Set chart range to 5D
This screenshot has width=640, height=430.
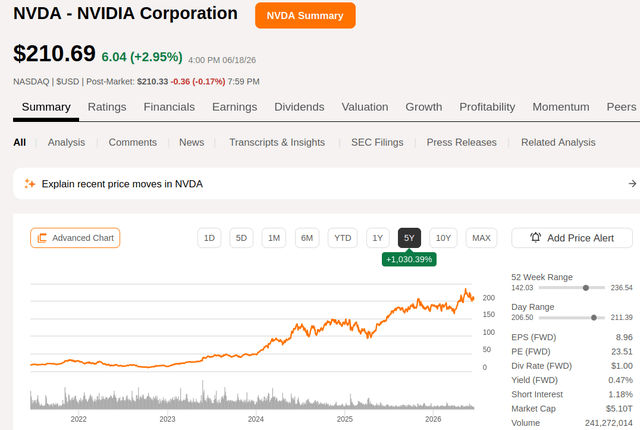click(x=241, y=238)
